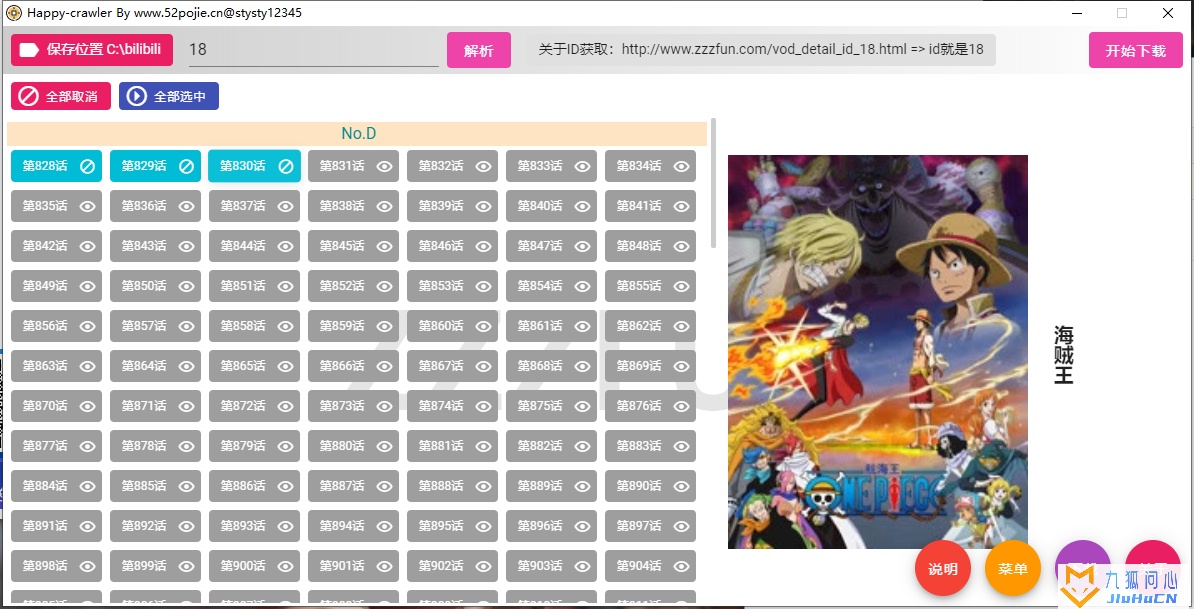Click the eye icon on episode 第862话
Image resolution: width=1194 pixels, height=609 pixels.
pos(682,326)
